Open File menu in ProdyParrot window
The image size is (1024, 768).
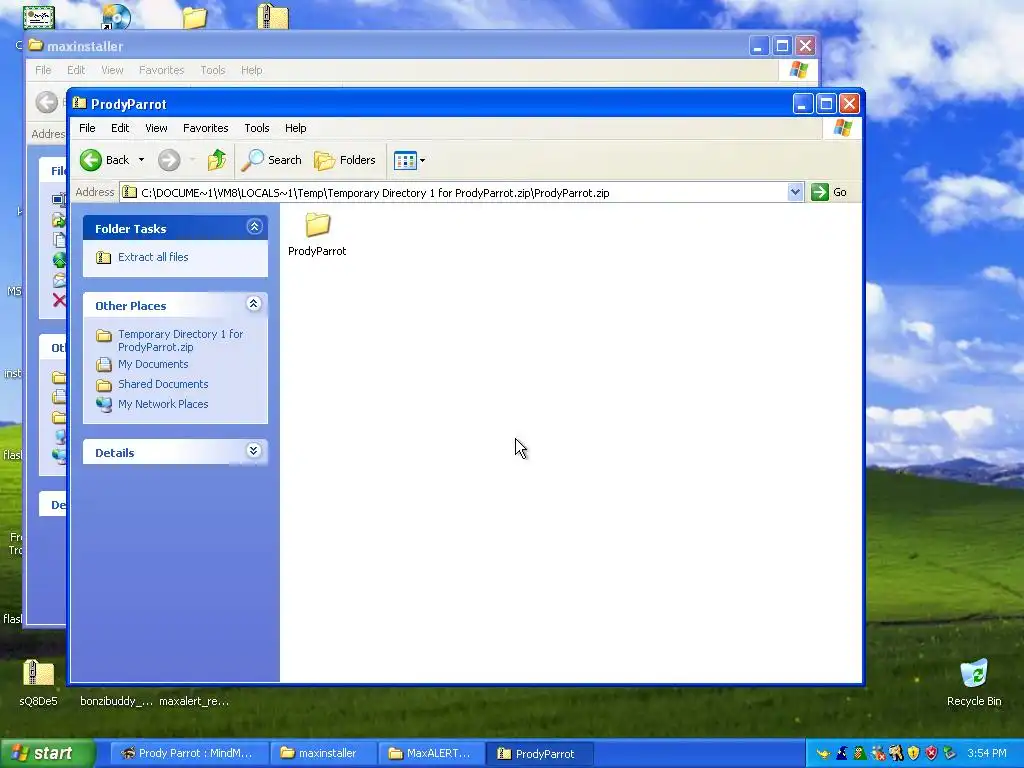(87, 128)
